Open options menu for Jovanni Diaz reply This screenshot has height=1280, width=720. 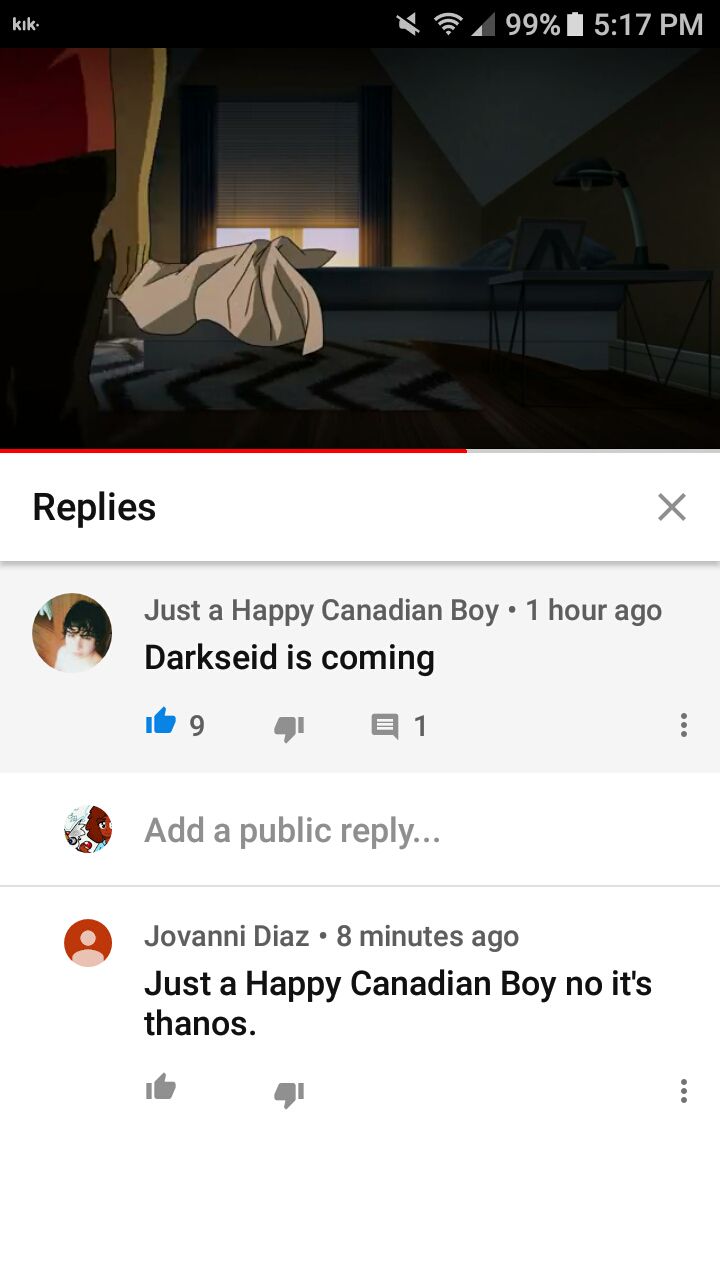tap(684, 1091)
